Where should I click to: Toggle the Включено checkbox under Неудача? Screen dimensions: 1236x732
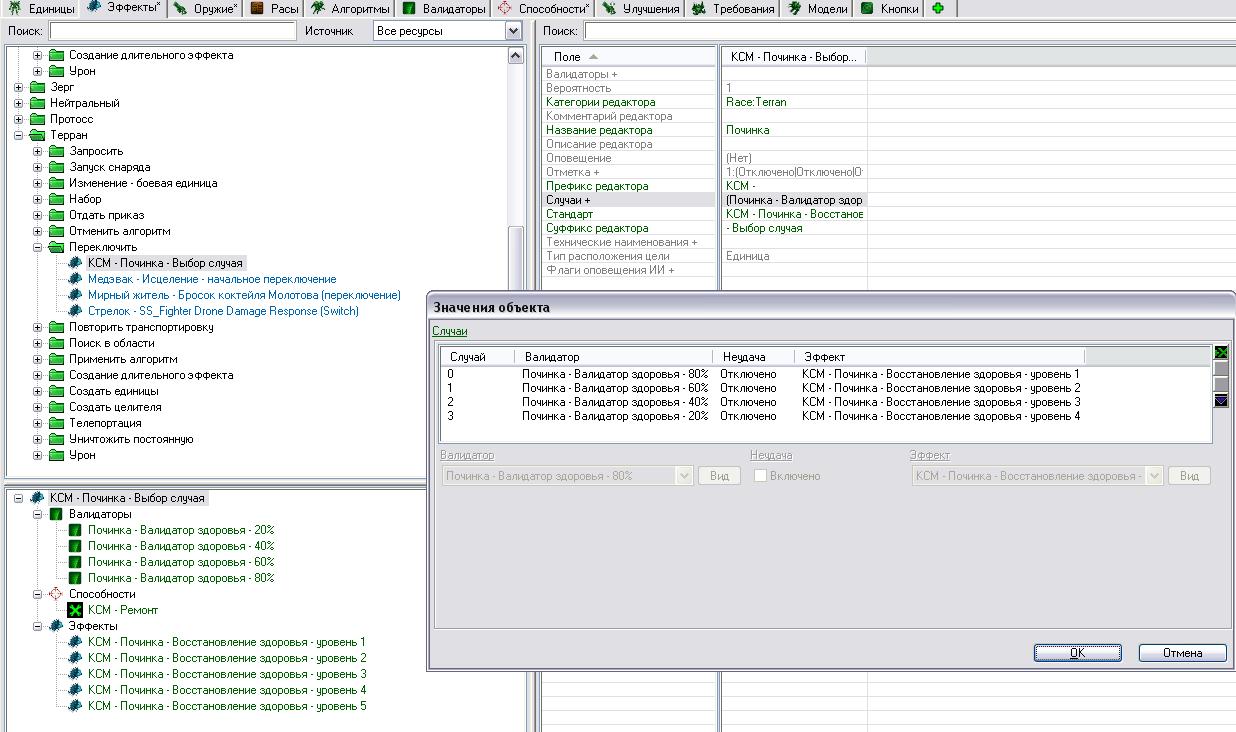coord(760,476)
